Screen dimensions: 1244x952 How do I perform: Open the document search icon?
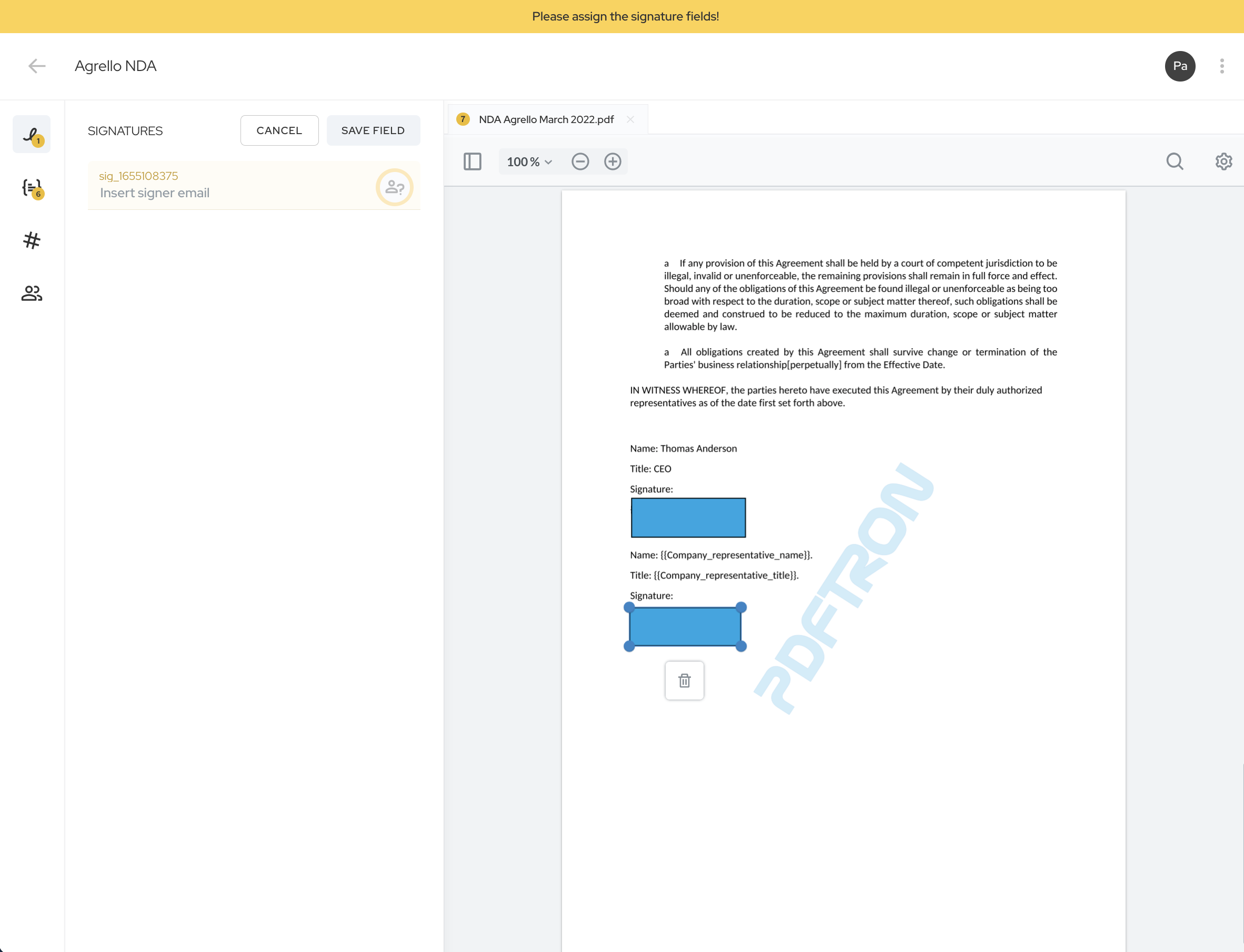[1175, 161]
